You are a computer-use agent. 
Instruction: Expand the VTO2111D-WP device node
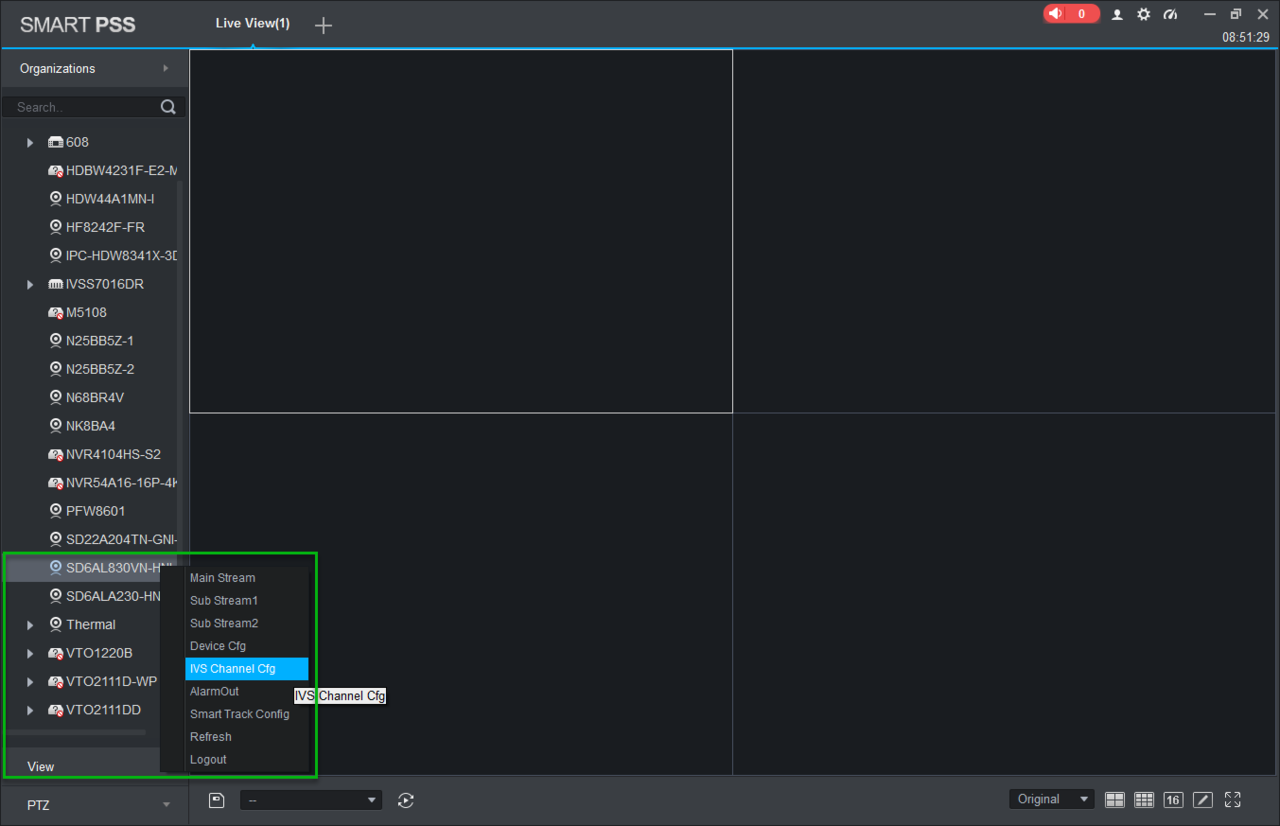30,682
